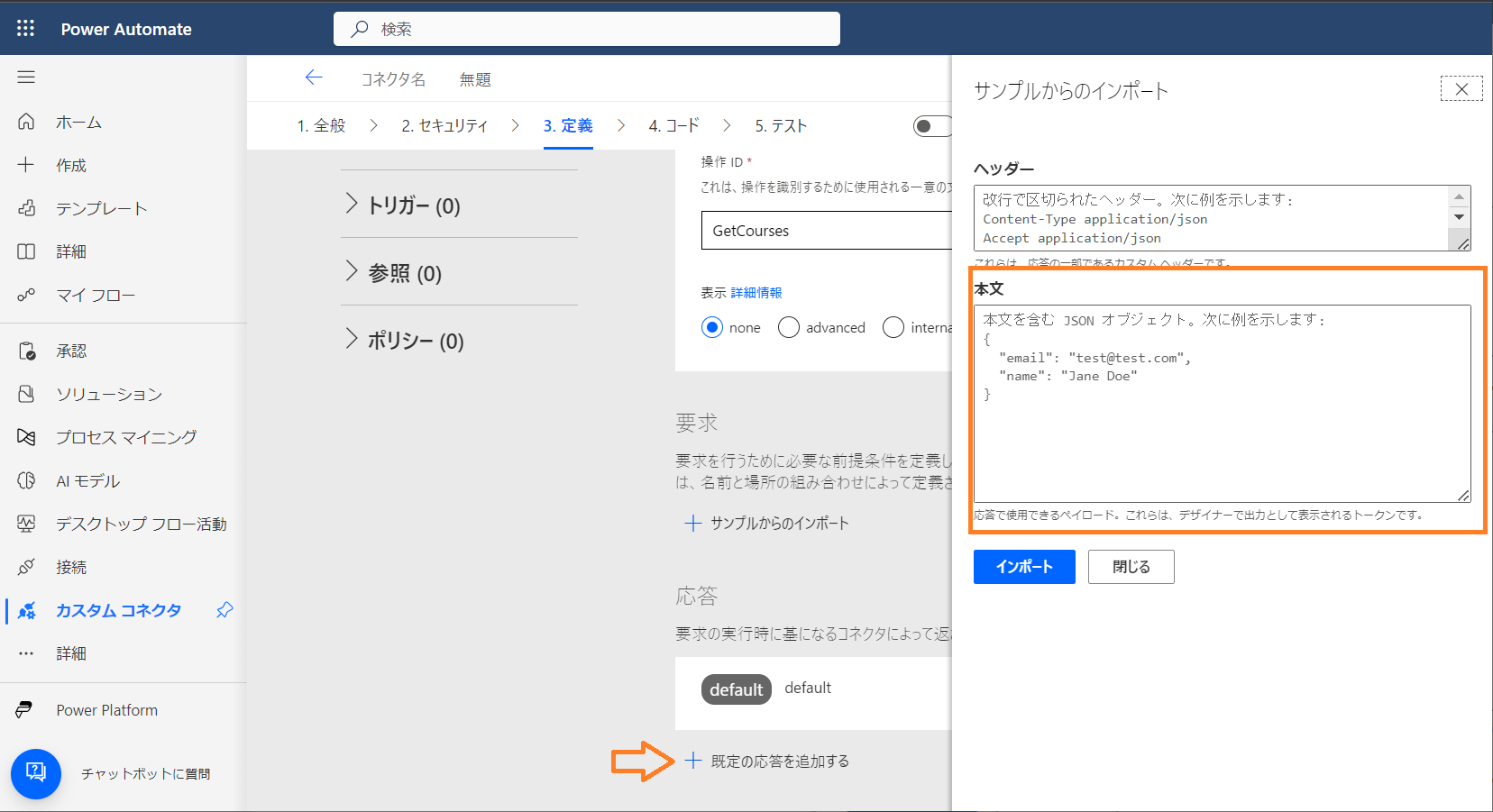Click the connections plug icon beside 接続
Image resolution: width=1493 pixels, height=812 pixels.
[26, 567]
